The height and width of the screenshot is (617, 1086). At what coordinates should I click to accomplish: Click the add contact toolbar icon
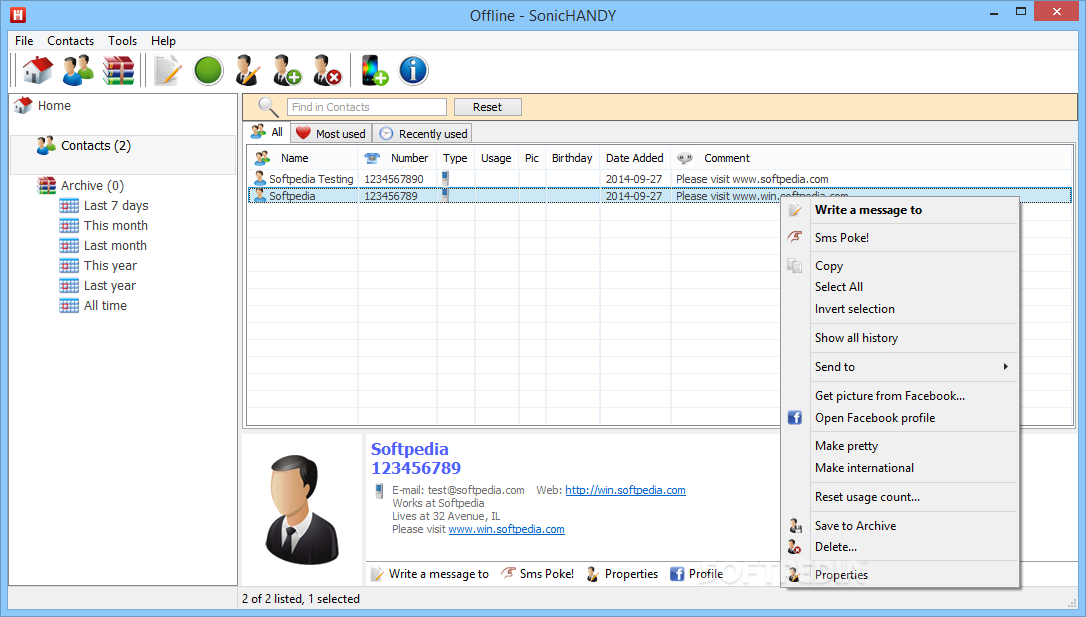click(287, 70)
